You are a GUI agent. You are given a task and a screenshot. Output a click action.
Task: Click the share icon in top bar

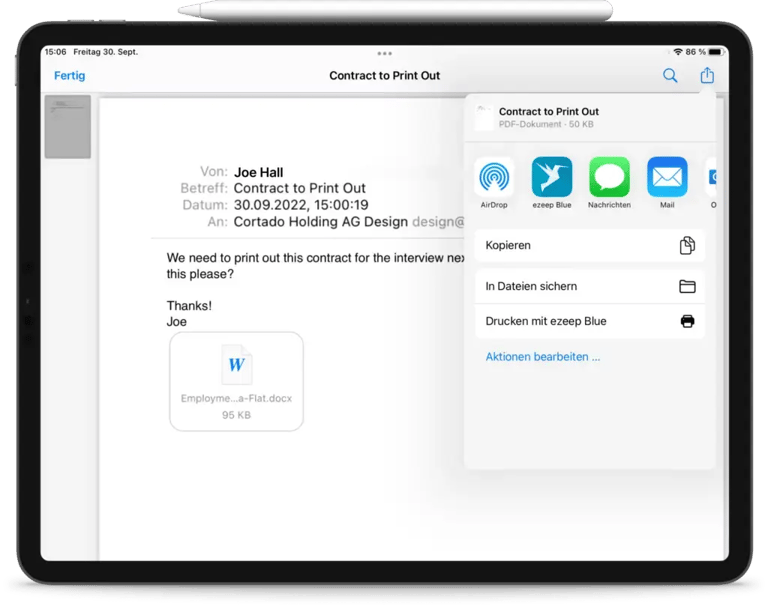pos(707,75)
